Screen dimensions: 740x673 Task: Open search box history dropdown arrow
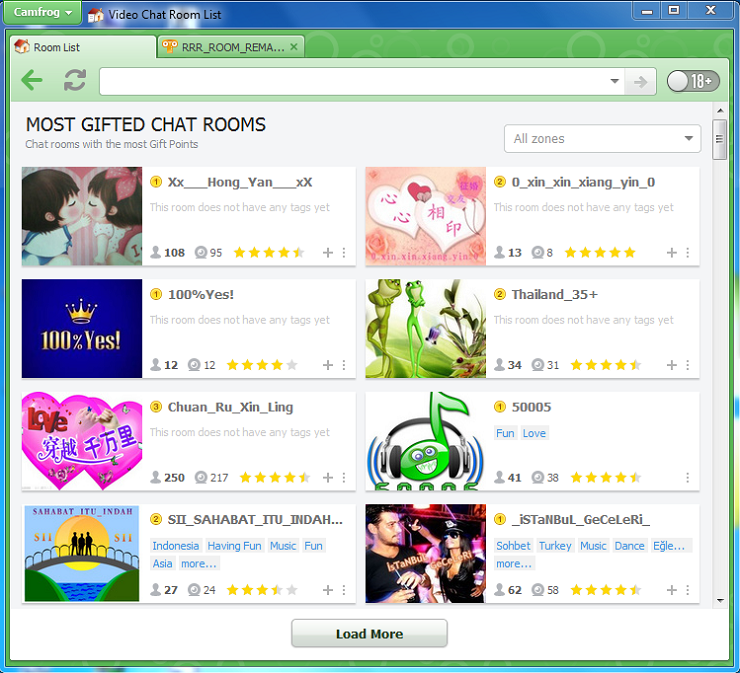(x=614, y=81)
